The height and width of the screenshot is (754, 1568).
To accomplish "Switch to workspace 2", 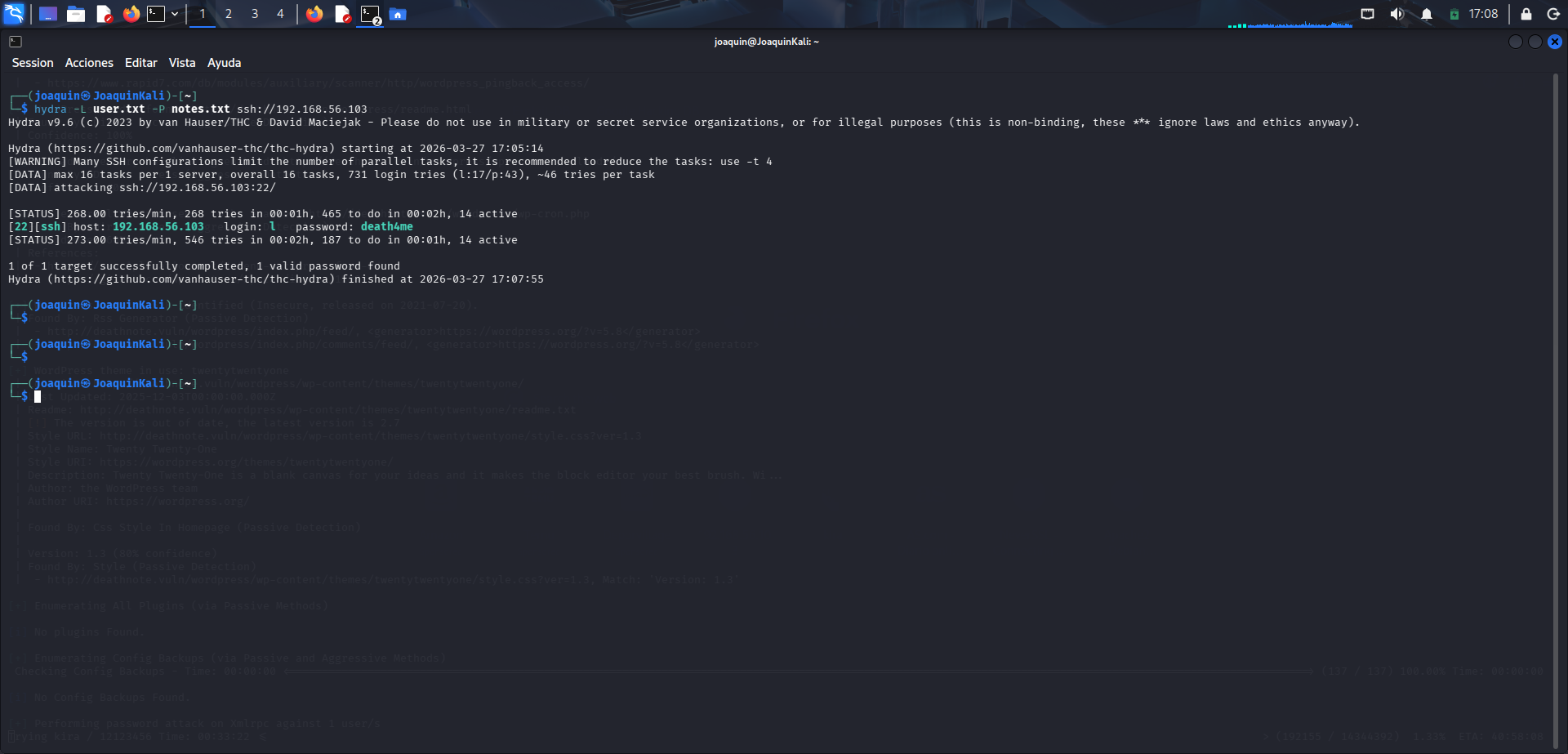I will click(x=228, y=14).
